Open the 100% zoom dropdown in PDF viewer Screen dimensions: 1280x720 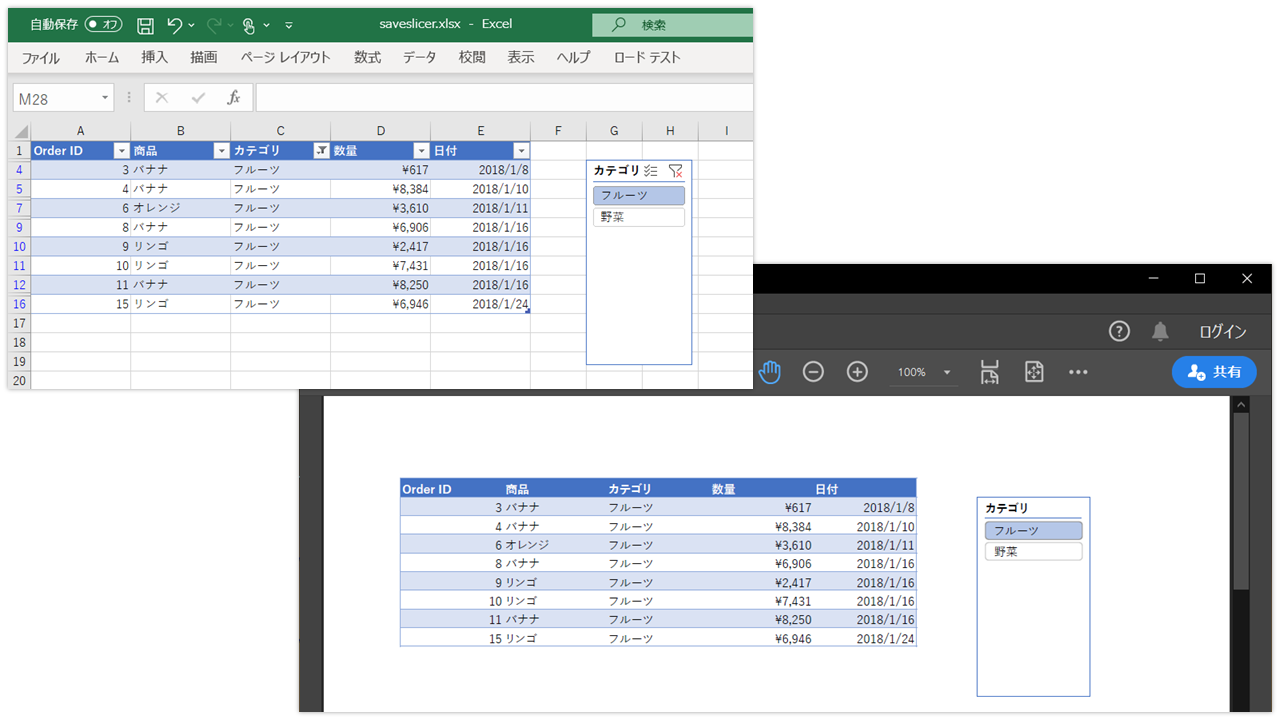[947, 372]
